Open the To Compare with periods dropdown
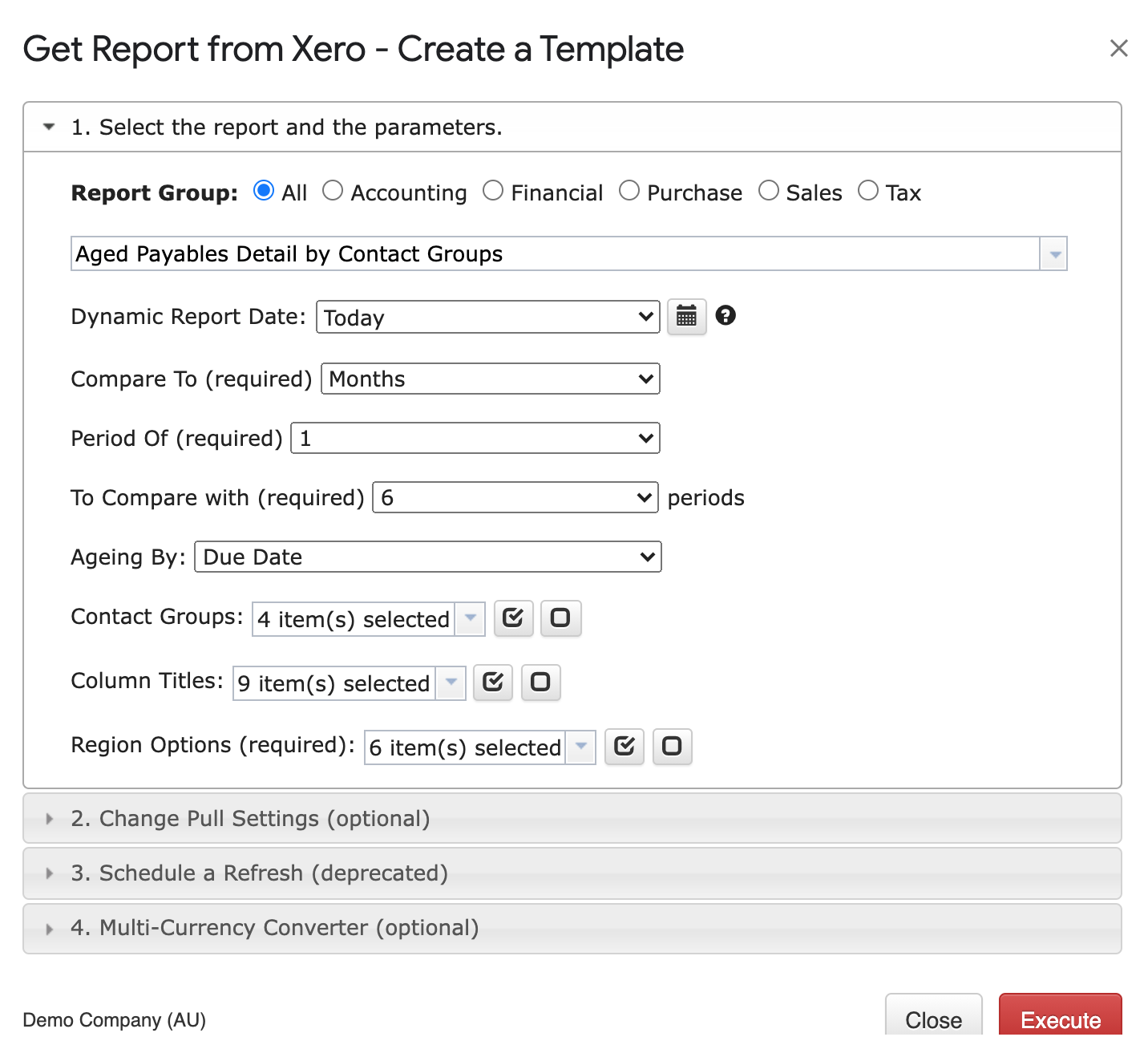This screenshot has height=1041, width=1148. 515,497
